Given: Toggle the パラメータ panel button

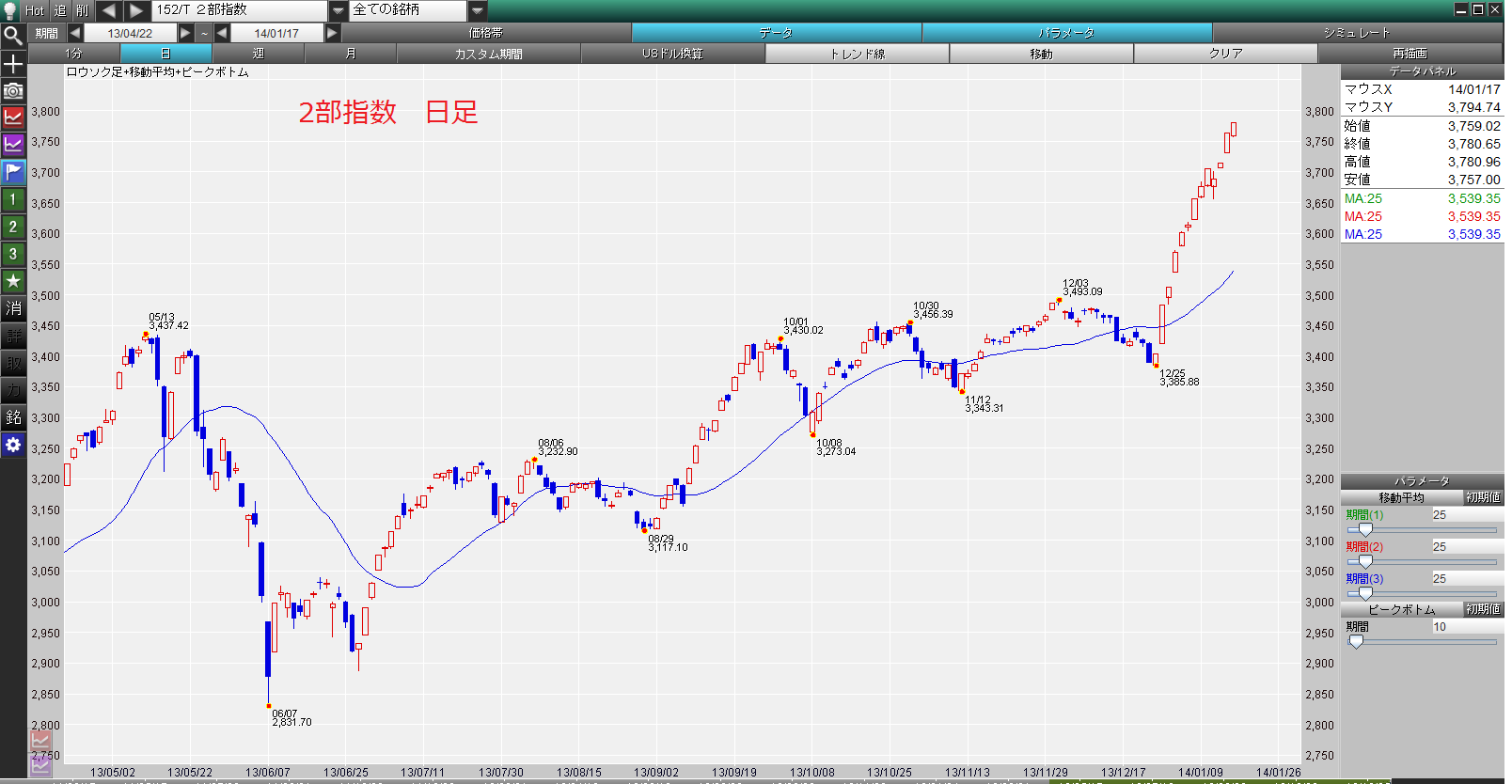Looking at the screenshot, I should [1066, 33].
